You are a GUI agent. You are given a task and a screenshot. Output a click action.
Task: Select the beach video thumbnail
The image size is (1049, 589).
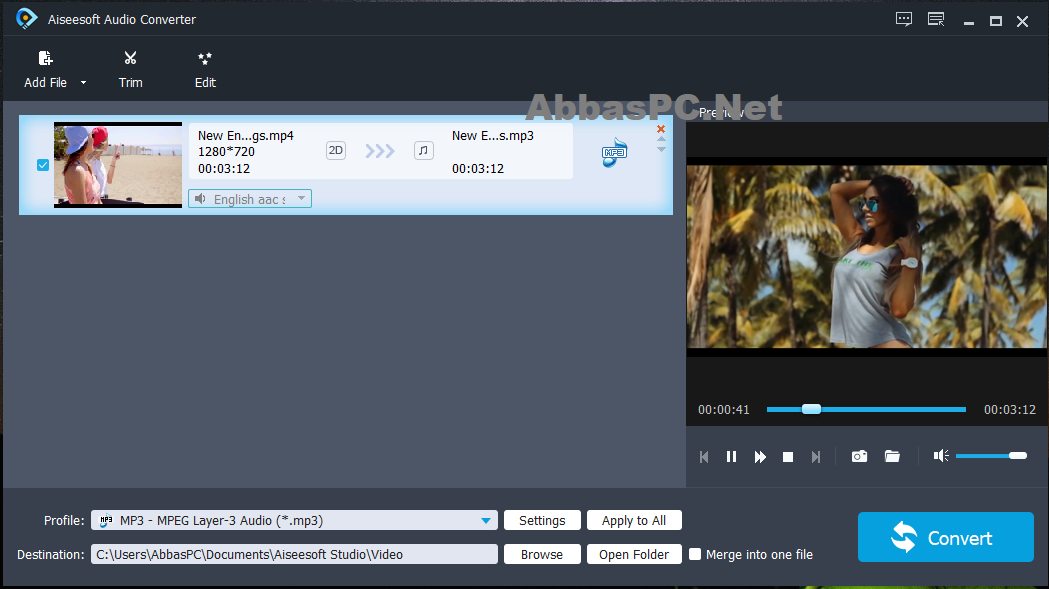(118, 165)
